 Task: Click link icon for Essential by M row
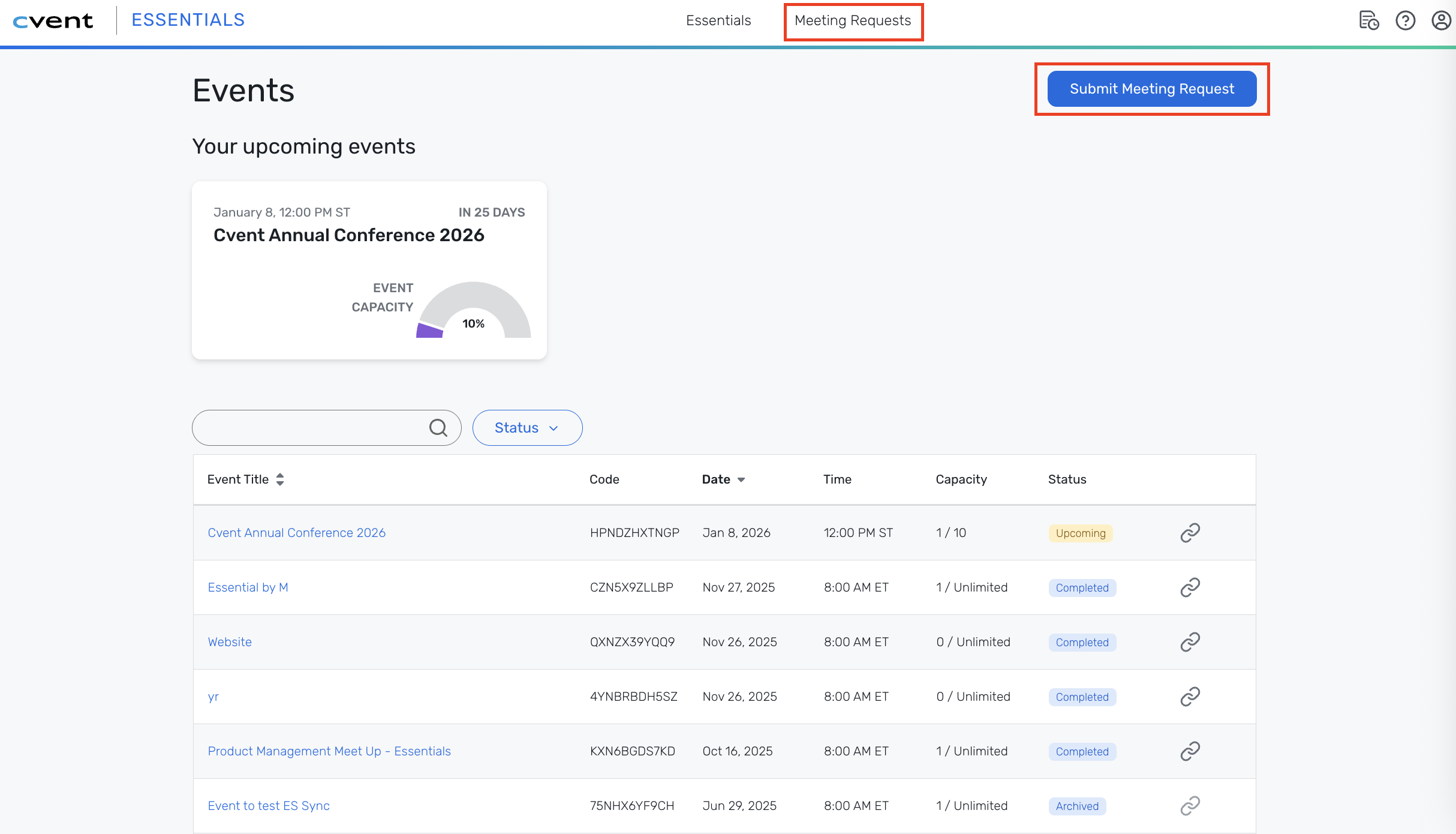[x=1190, y=587]
